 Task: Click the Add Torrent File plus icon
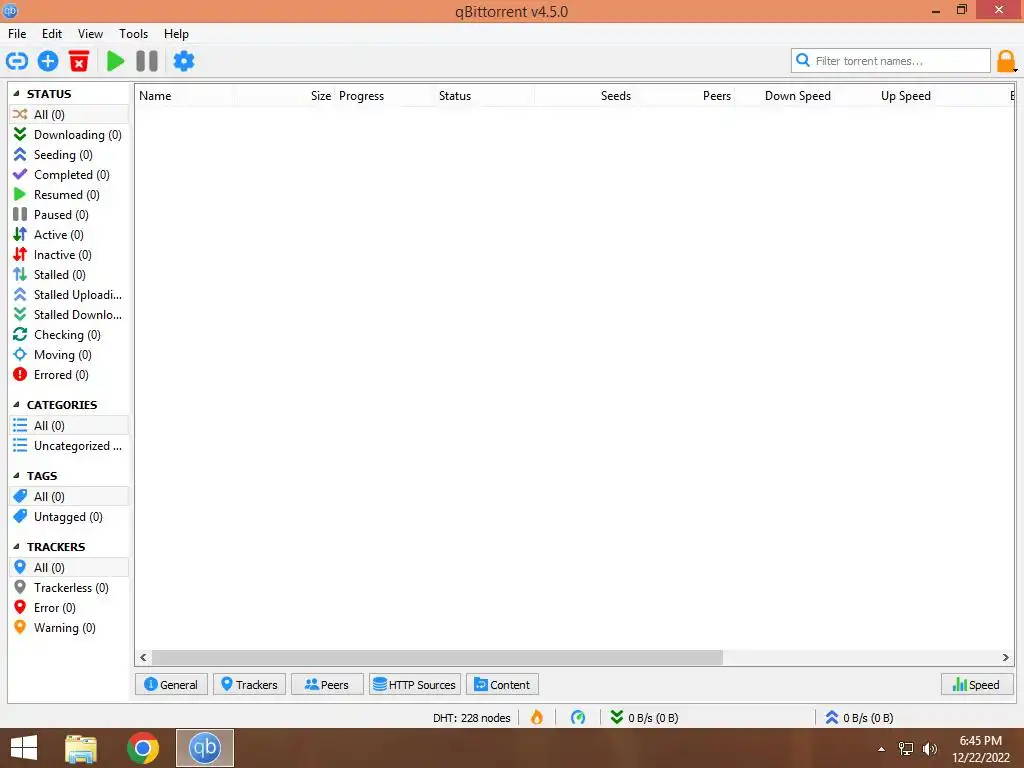click(x=48, y=61)
